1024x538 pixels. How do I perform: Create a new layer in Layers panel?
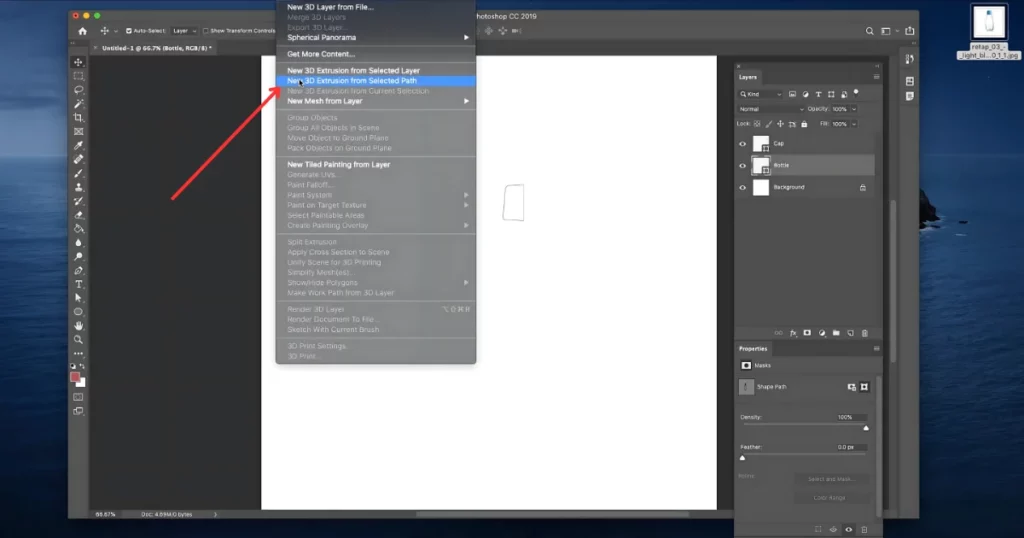(x=850, y=333)
